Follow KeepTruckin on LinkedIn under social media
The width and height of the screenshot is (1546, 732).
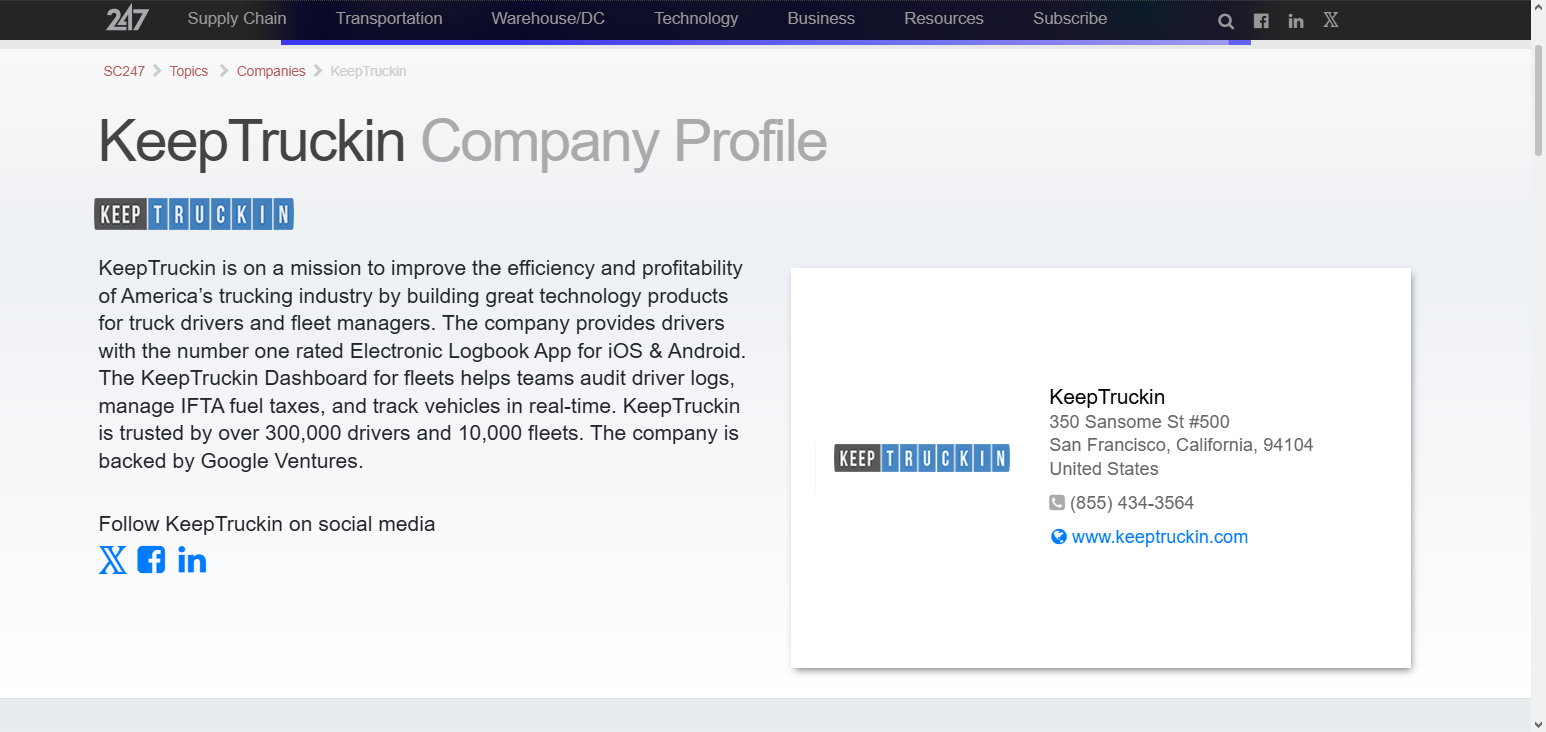[192, 560]
